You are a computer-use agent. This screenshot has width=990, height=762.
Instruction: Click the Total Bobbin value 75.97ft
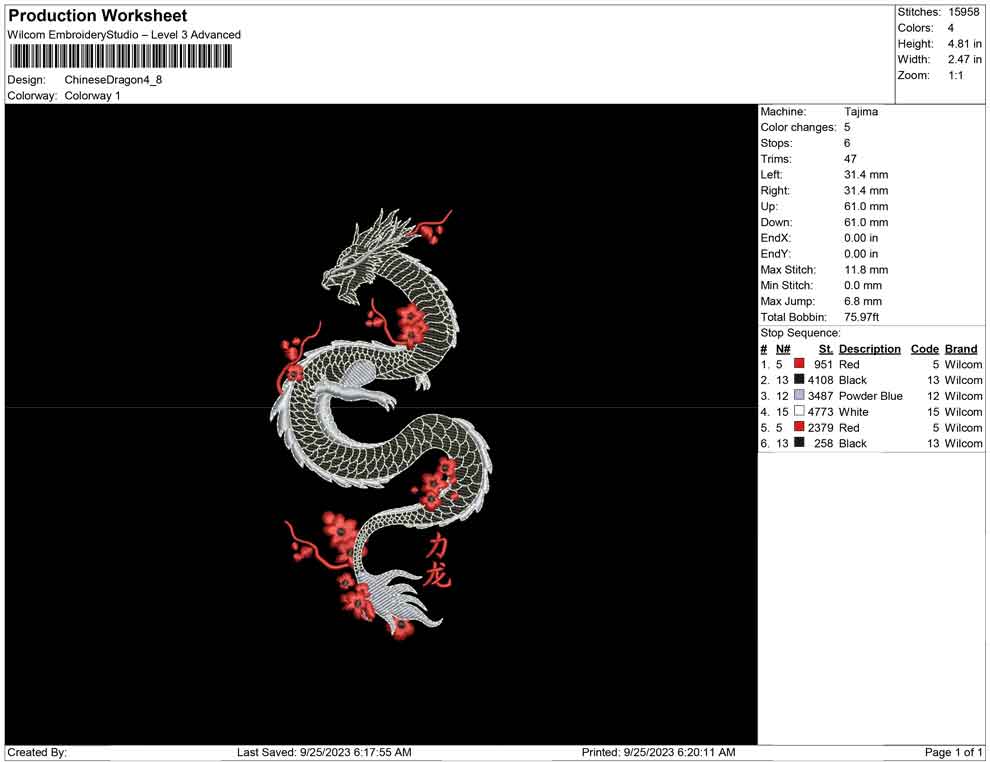point(862,317)
